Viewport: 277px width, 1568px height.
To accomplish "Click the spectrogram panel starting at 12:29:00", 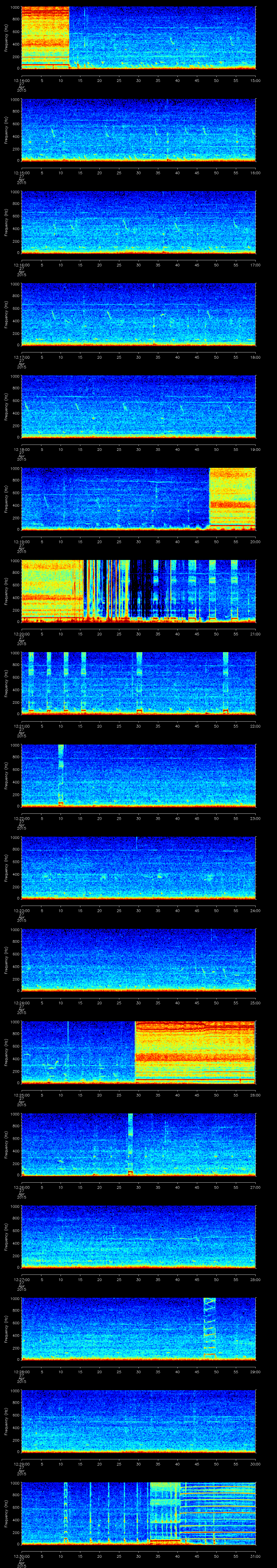I will click(x=138, y=1421).
